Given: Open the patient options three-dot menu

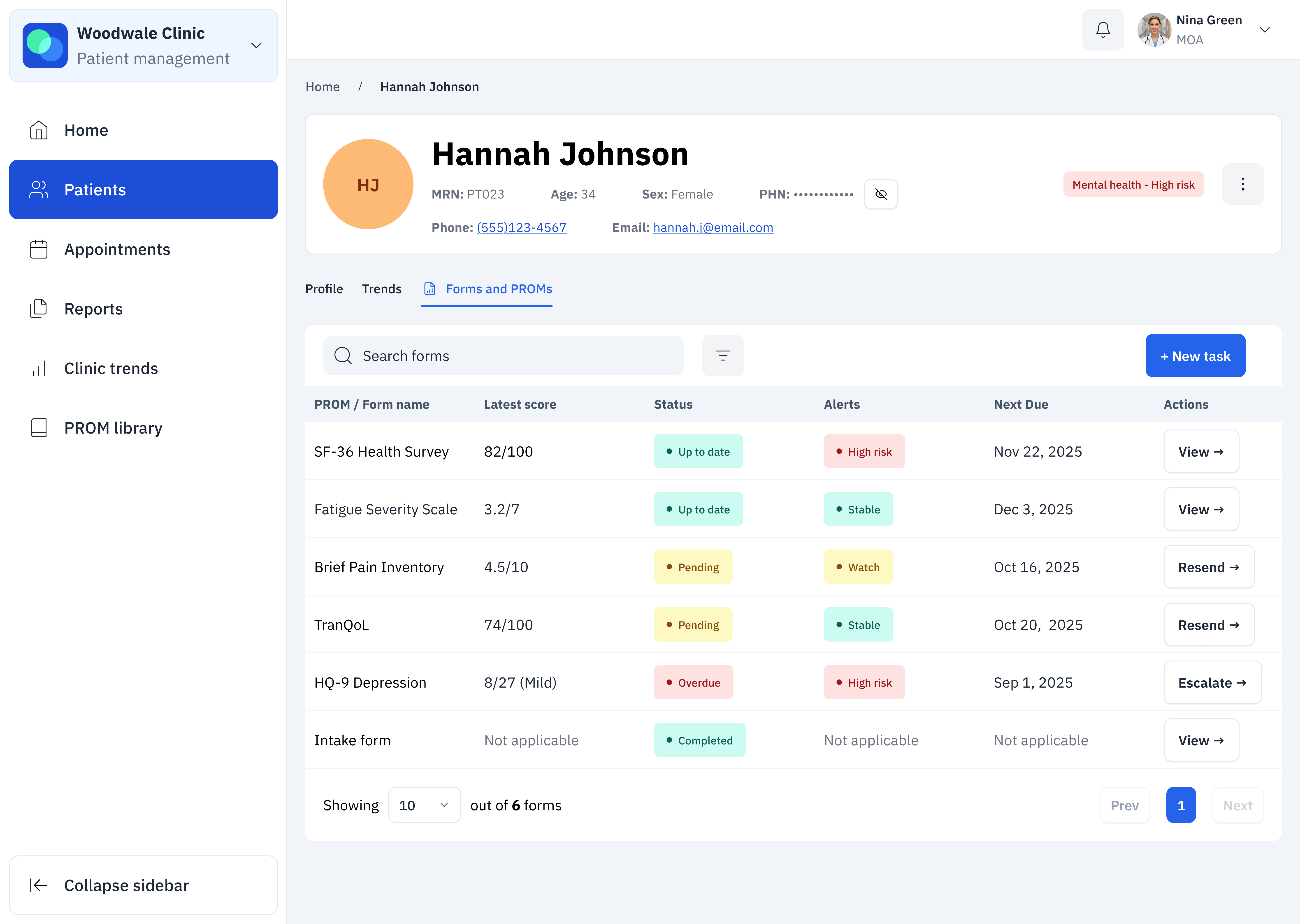Looking at the screenshot, I should tap(1243, 184).
